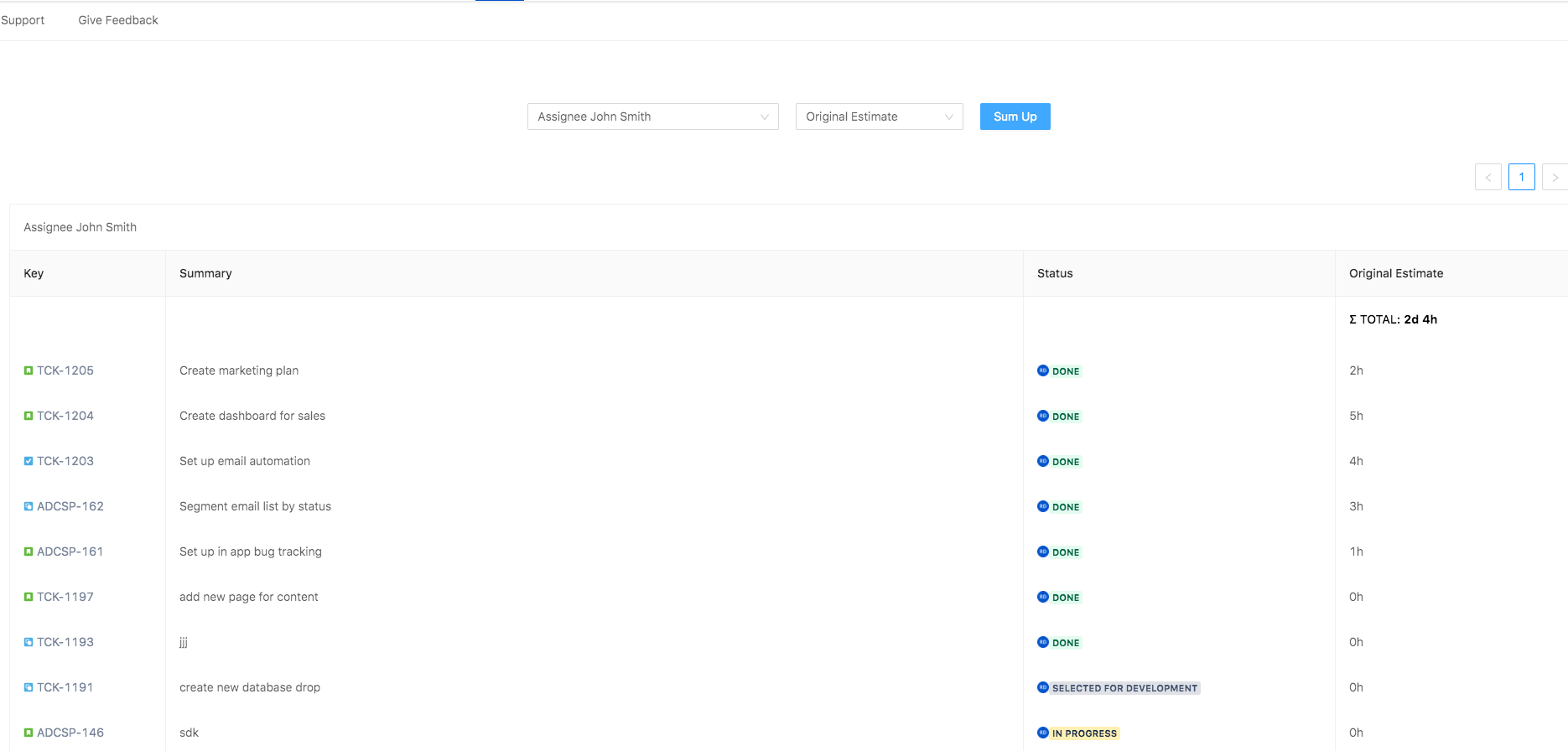1568x751 pixels.
Task: Go to next page arrow
Action: [1555, 177]
